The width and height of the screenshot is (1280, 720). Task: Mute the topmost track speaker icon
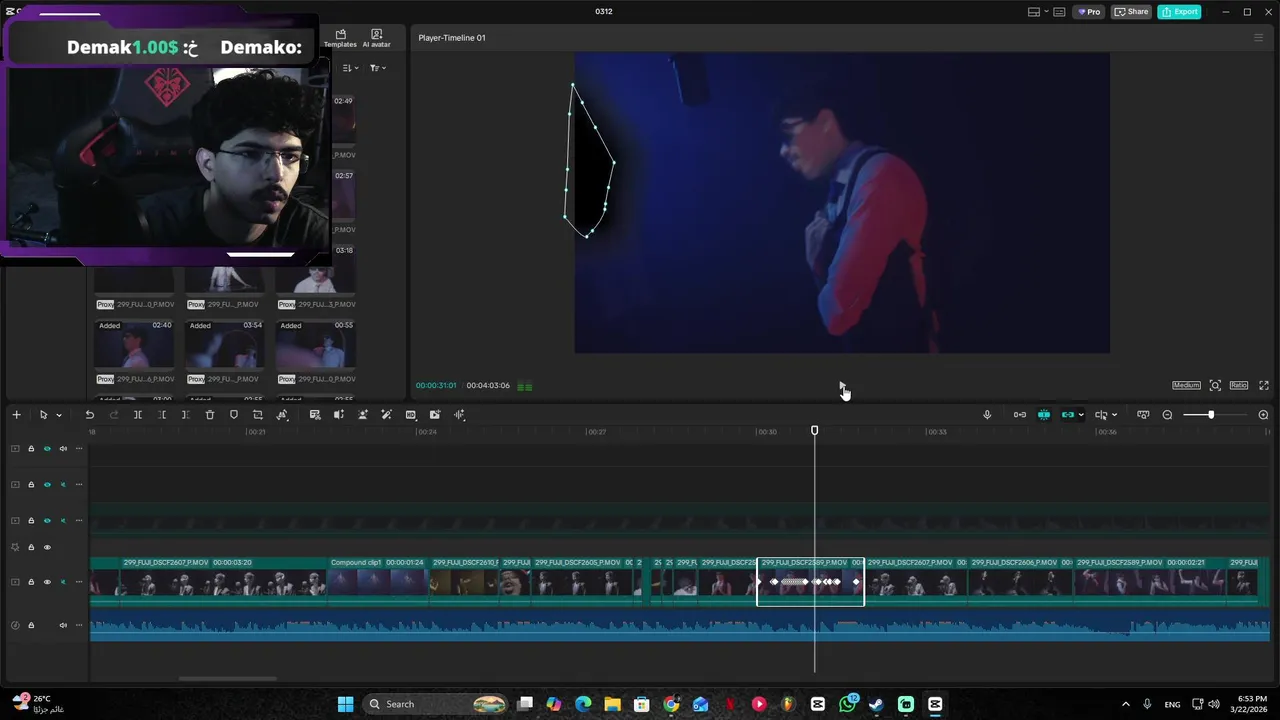coord(63,449)
